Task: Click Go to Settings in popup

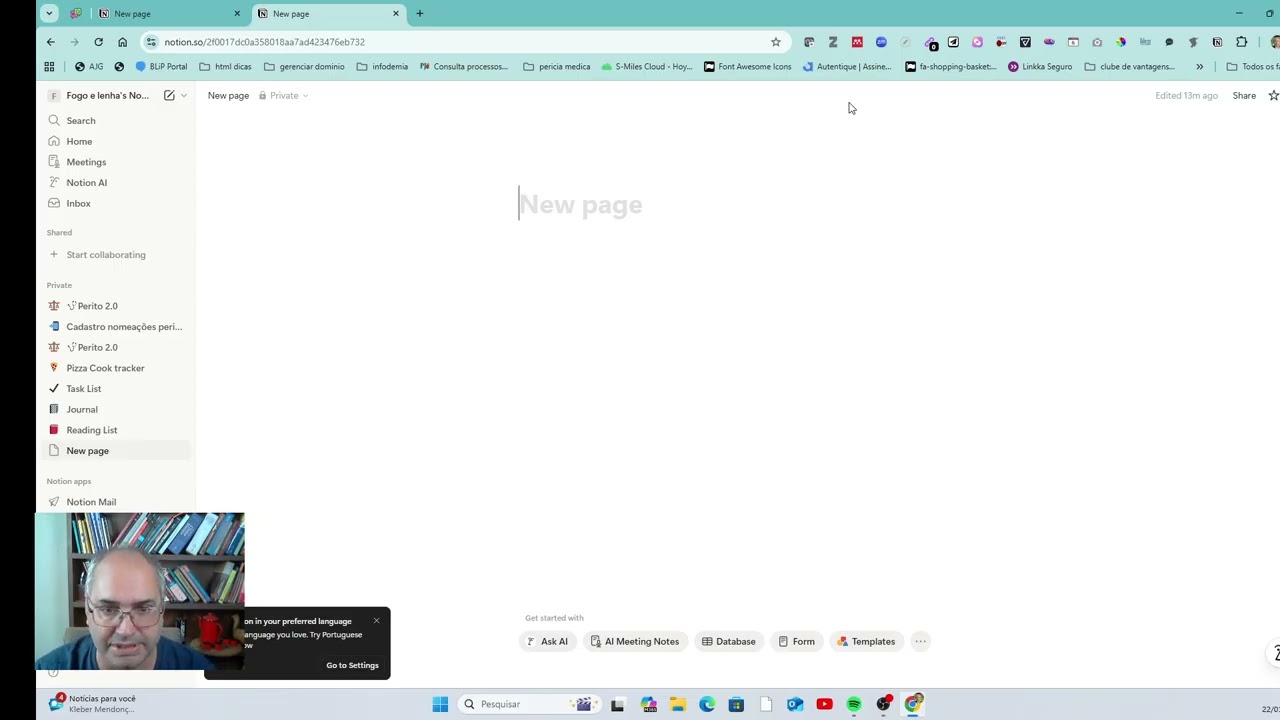Action: [352, 665]
